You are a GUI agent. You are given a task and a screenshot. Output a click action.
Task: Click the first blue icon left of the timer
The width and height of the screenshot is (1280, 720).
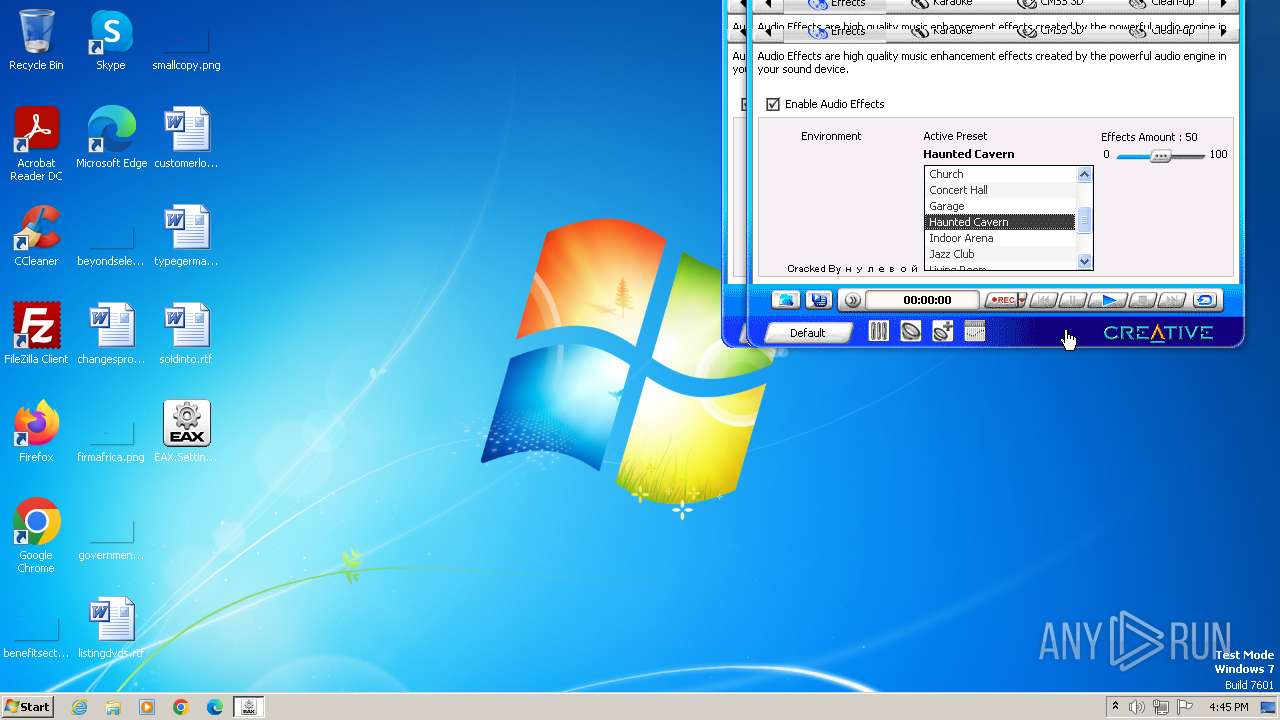click(x=786, y=300)
